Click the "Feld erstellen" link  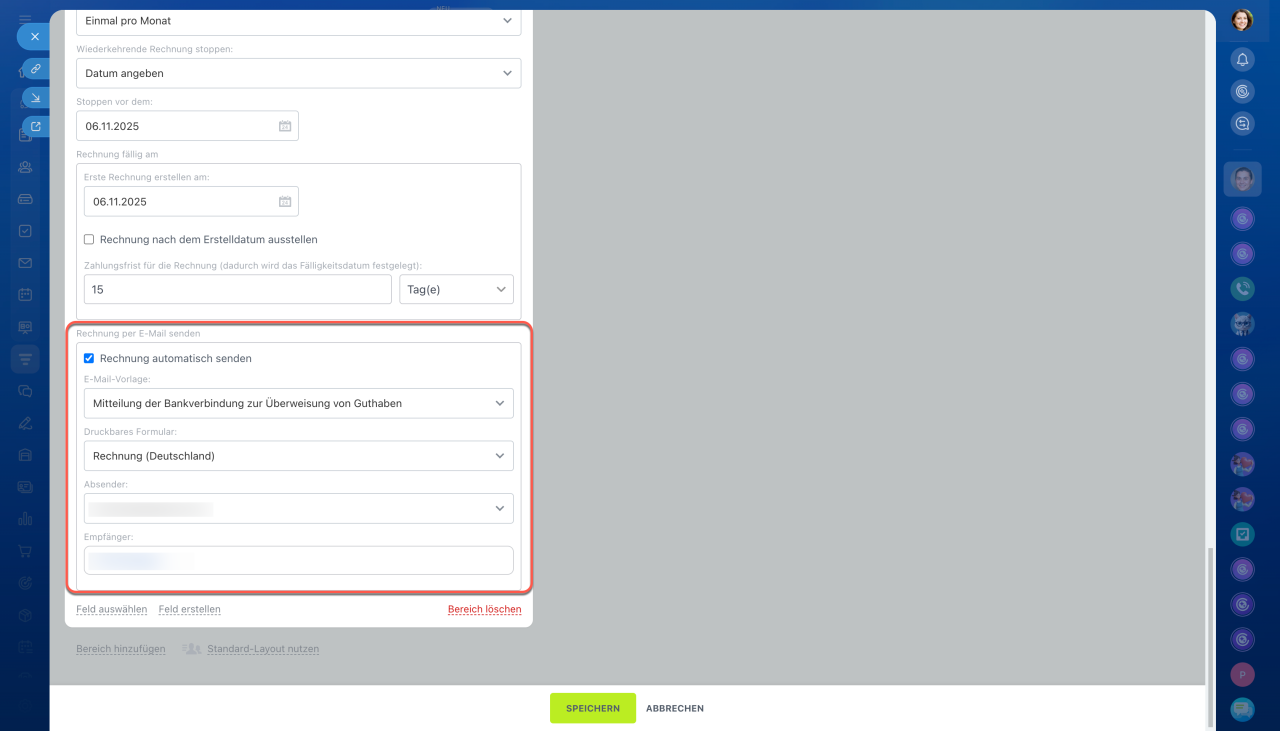(x=190, y=609)
